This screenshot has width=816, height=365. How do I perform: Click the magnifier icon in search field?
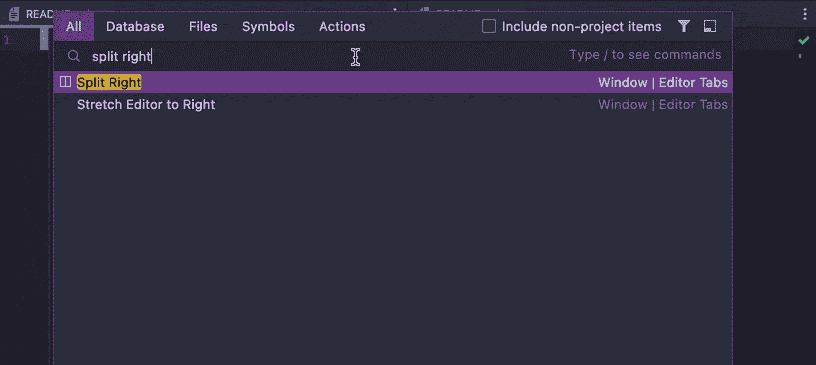click(x=74, y=56)
